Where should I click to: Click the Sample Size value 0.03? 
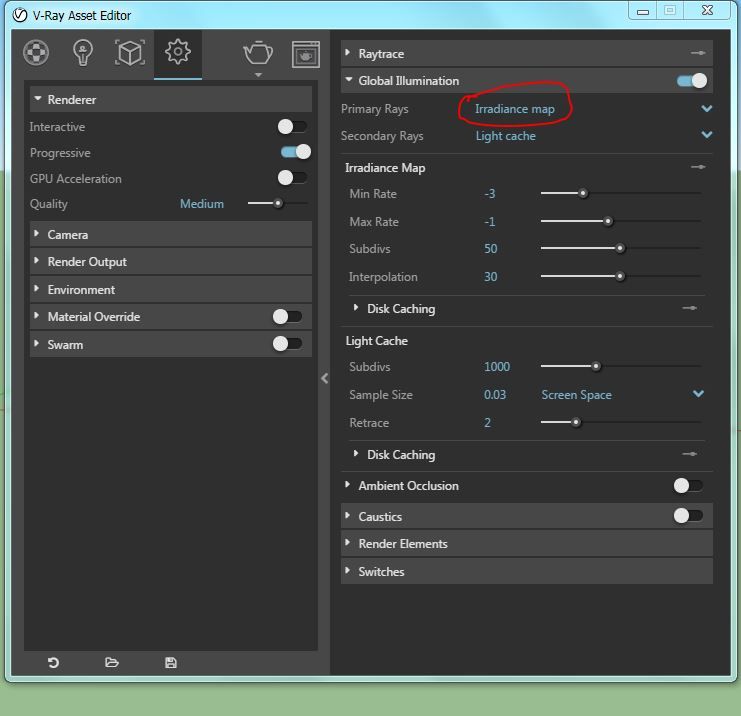pos(495,395)
